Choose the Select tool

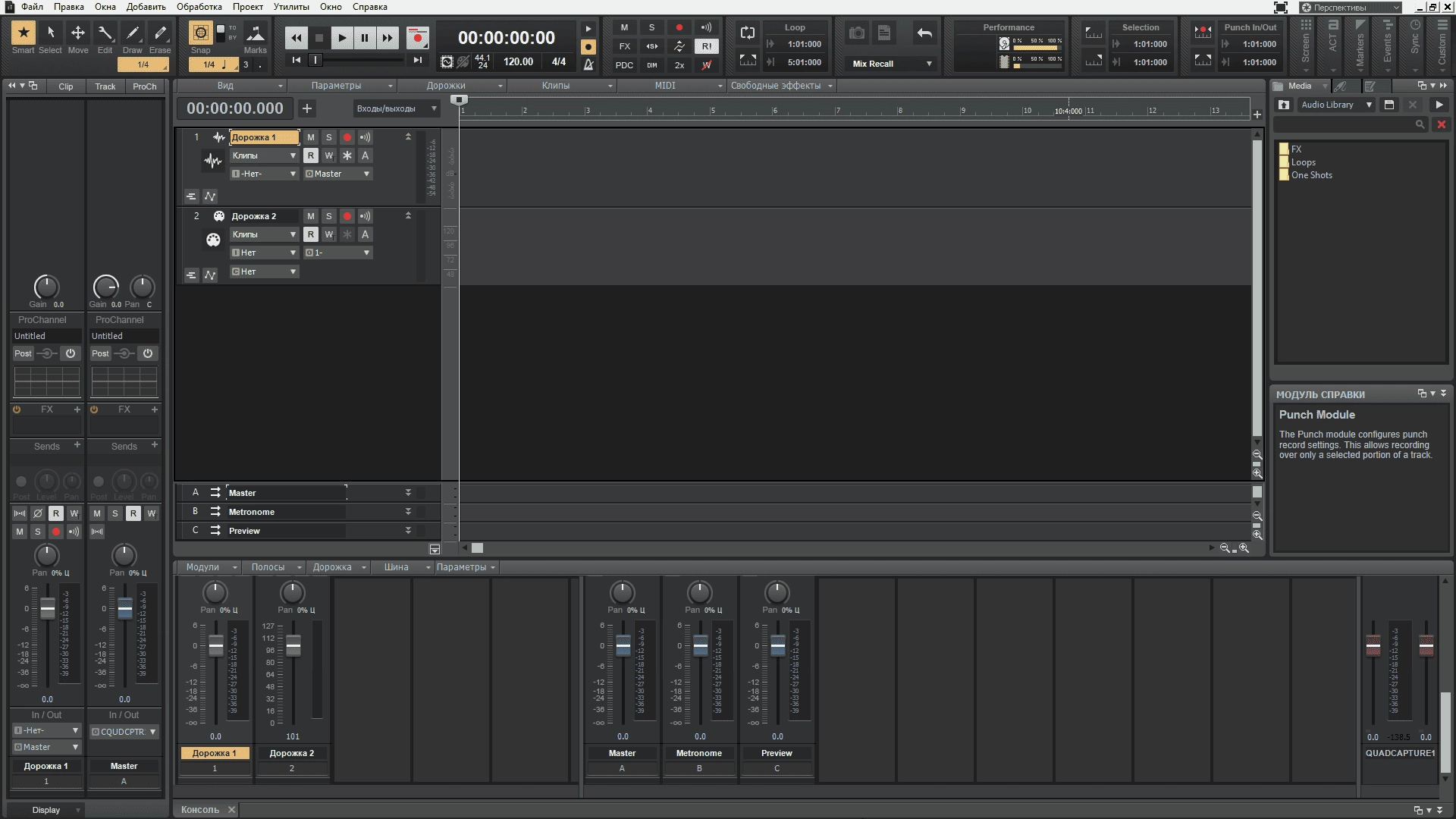point(51,33)
